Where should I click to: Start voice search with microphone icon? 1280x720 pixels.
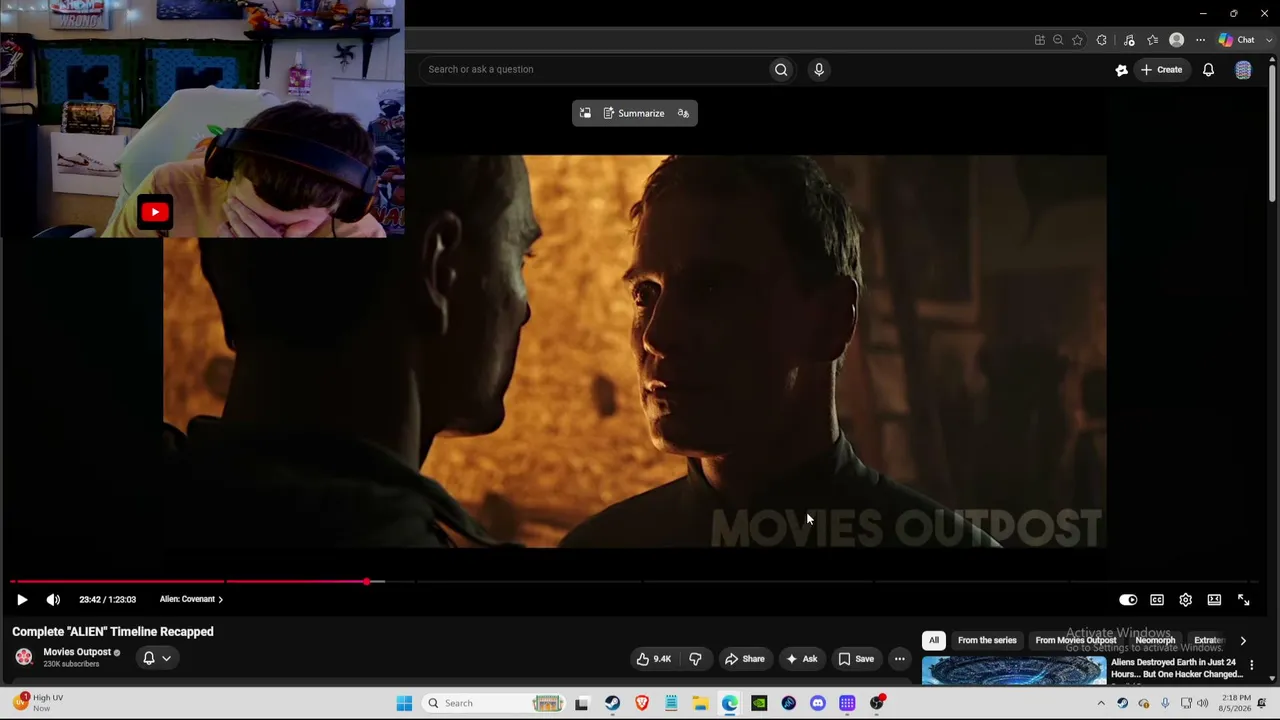pyautogui.click(x=819, y=69)
